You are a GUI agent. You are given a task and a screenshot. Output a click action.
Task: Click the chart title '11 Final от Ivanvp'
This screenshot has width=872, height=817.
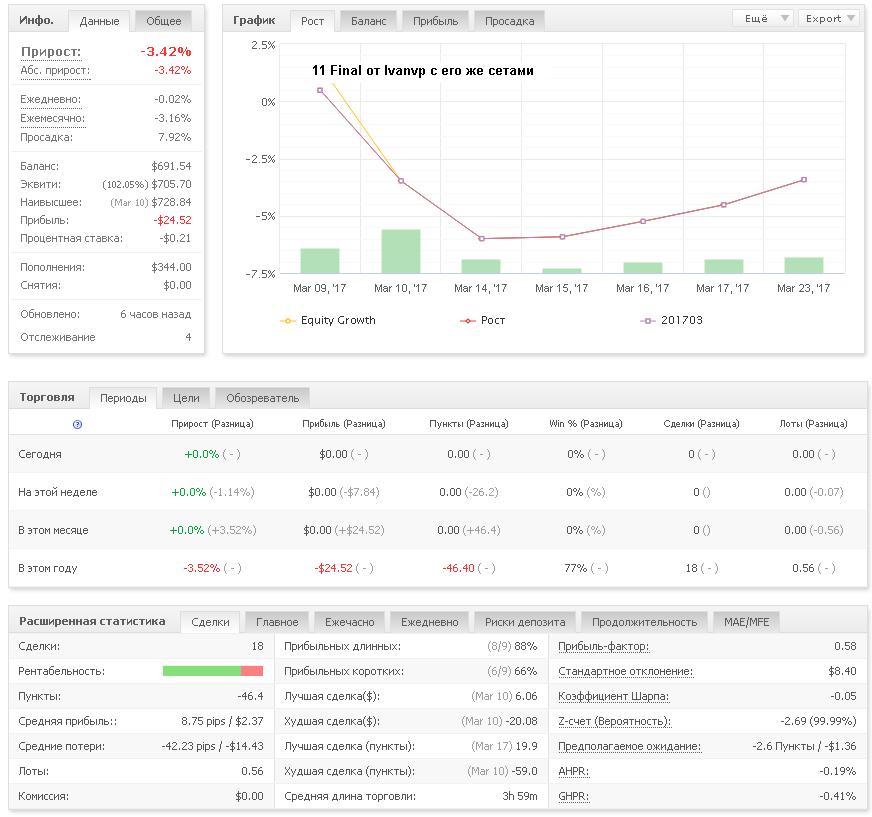click(422, 71)
